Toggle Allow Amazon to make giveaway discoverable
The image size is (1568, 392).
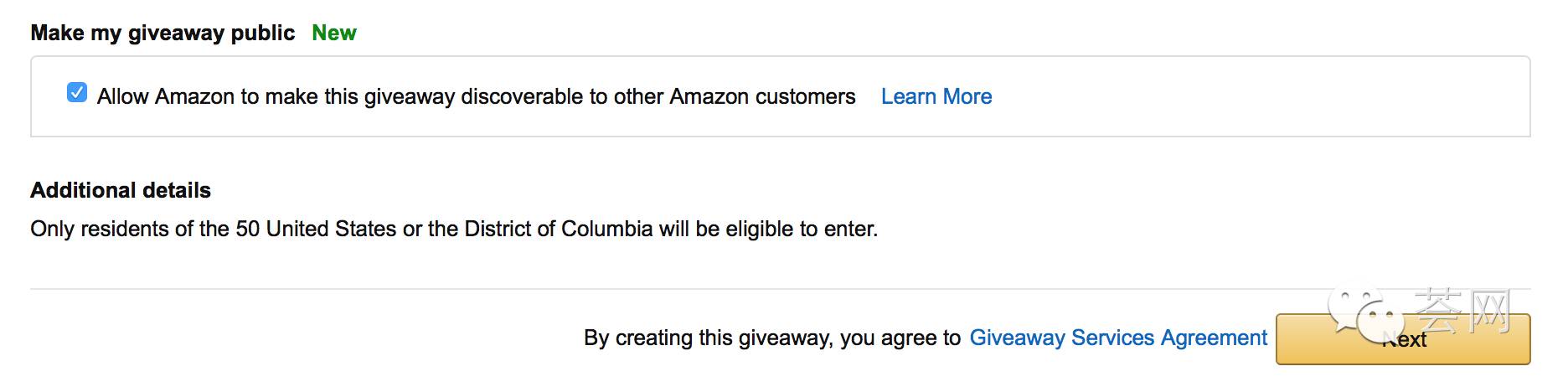tap(77, 93)
